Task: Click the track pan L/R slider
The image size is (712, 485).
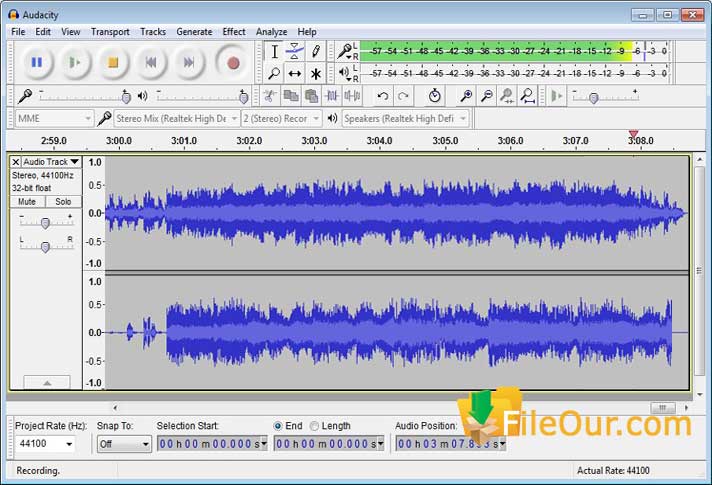Action: click(x=46, y=246)
